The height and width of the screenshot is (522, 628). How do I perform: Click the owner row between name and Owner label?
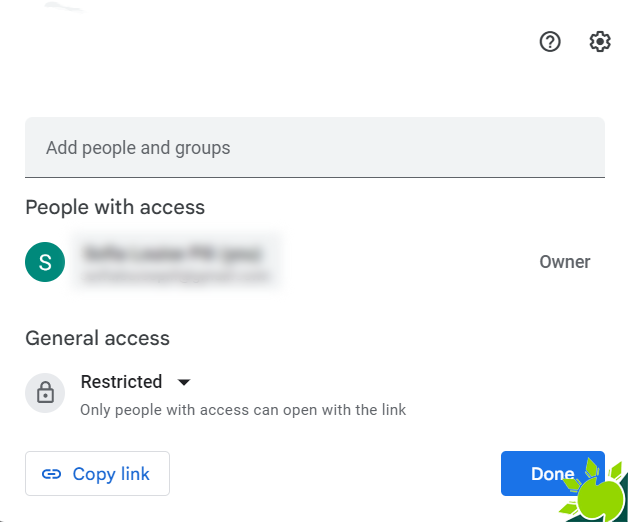[409, 262]
